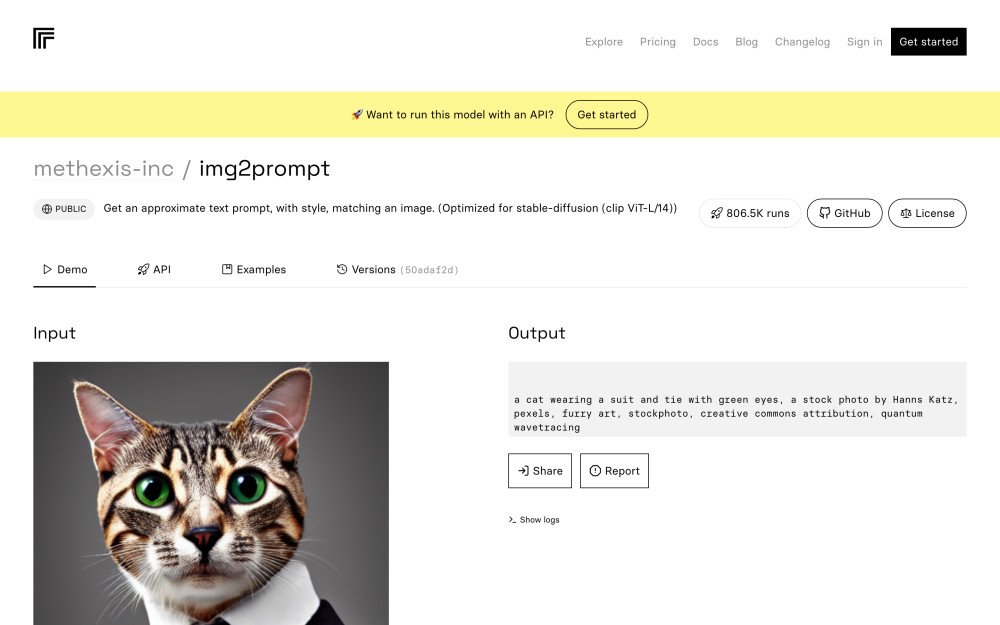Screen dimensions: 1000x625
Task: Visit the Blog page
Action: 746,42
